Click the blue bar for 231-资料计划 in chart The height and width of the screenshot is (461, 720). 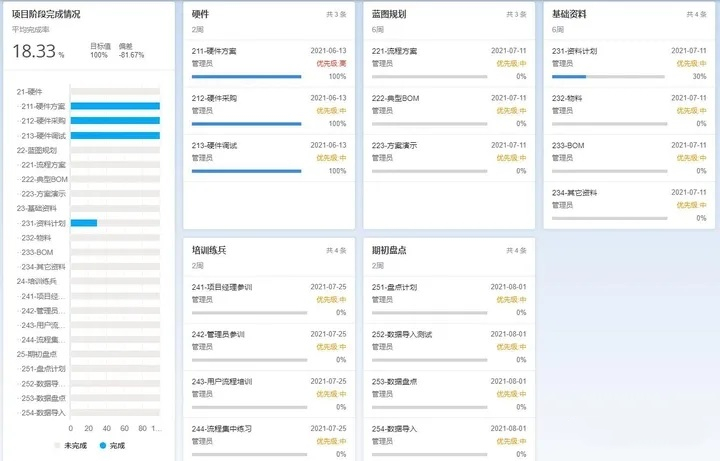(x=83, y=223)
